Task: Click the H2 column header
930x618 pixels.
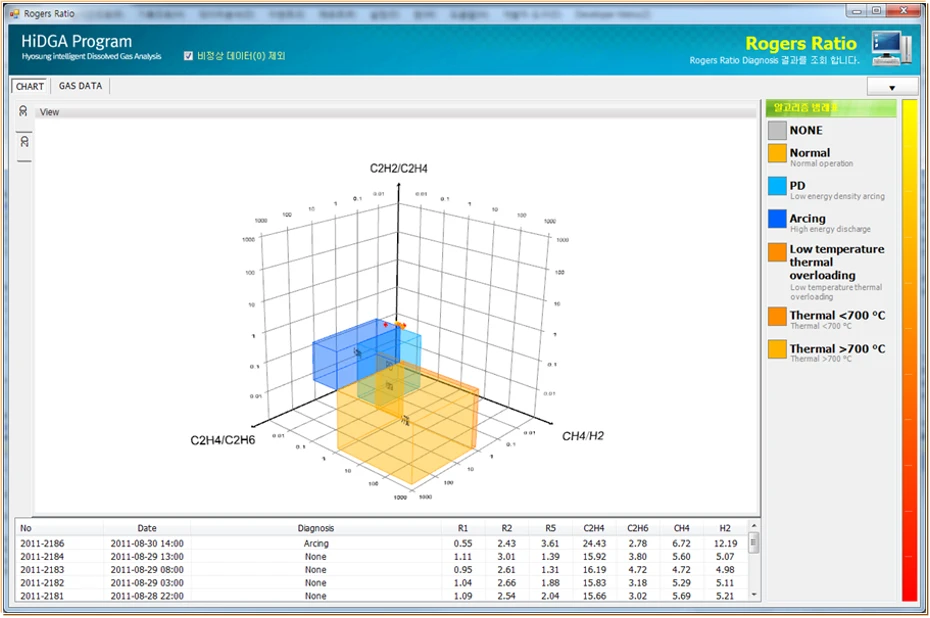Action: pos(725,528)
